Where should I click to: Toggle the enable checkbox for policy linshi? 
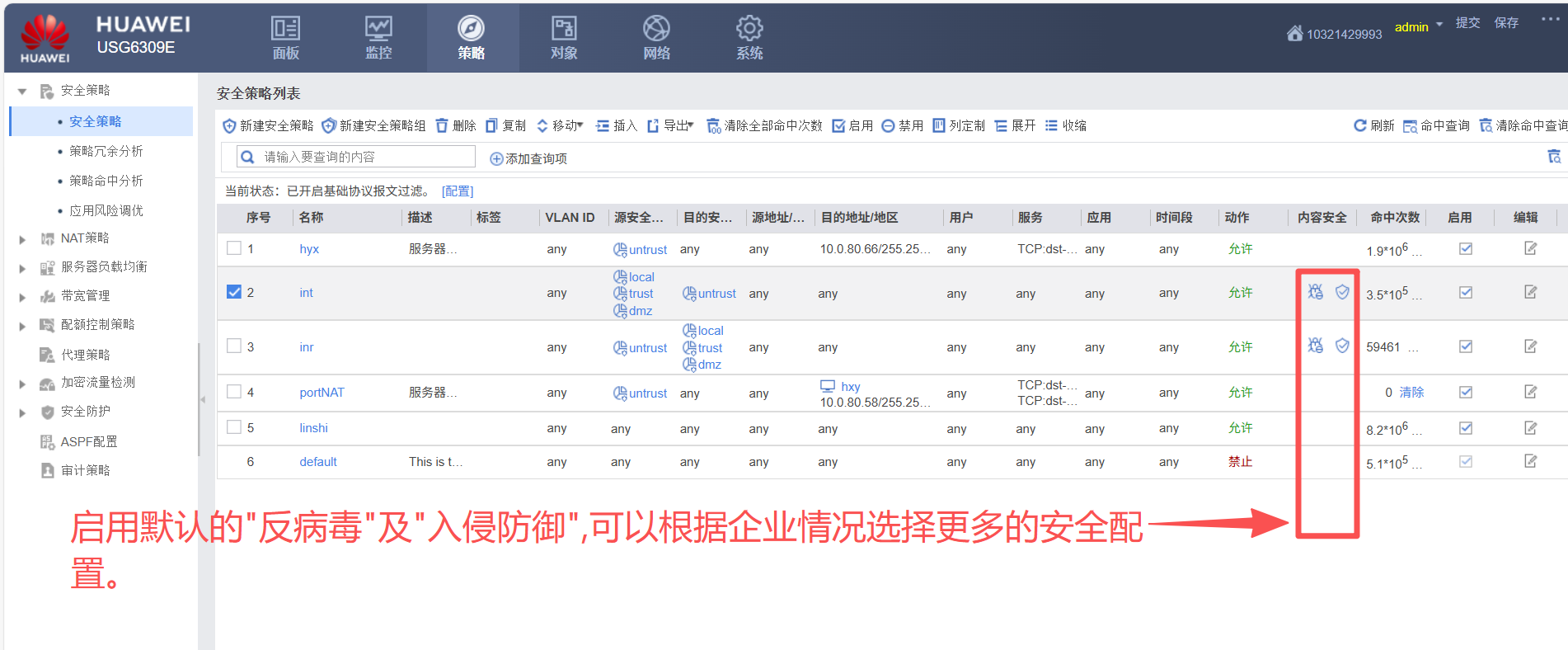pyautogui.click(x=1465, y=428)
